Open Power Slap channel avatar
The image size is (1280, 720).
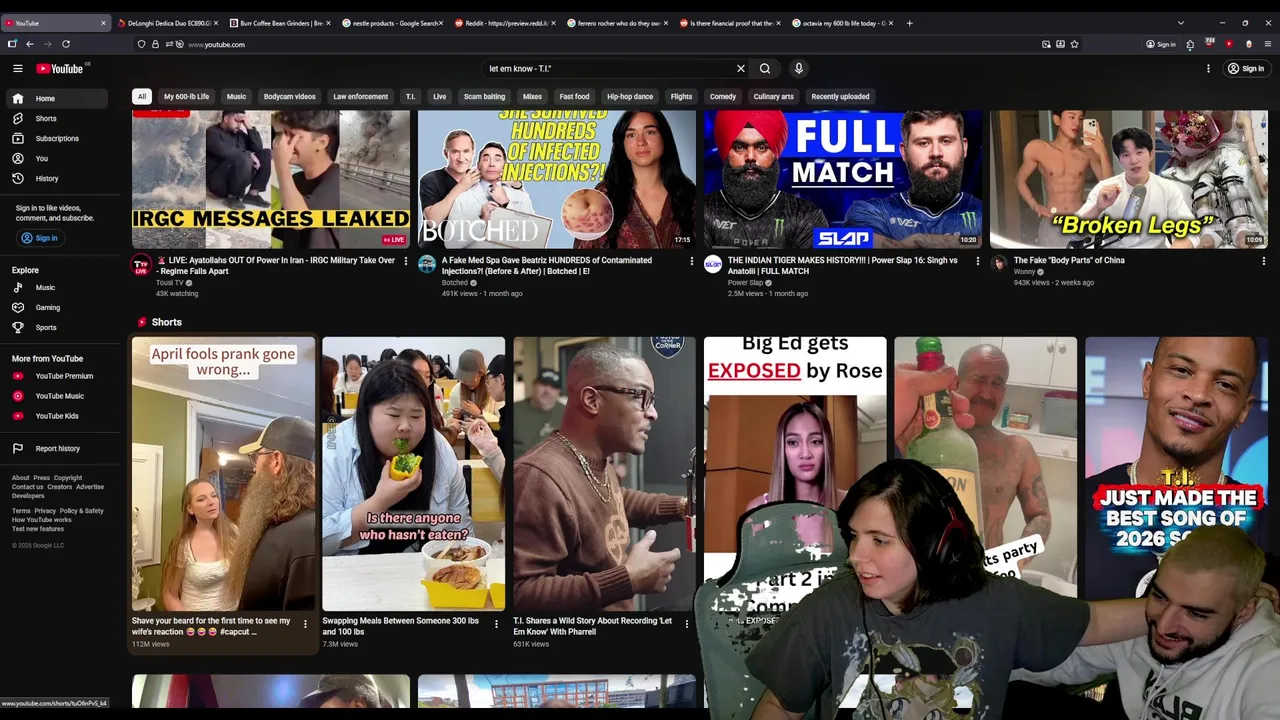click(x=713, y=264)
